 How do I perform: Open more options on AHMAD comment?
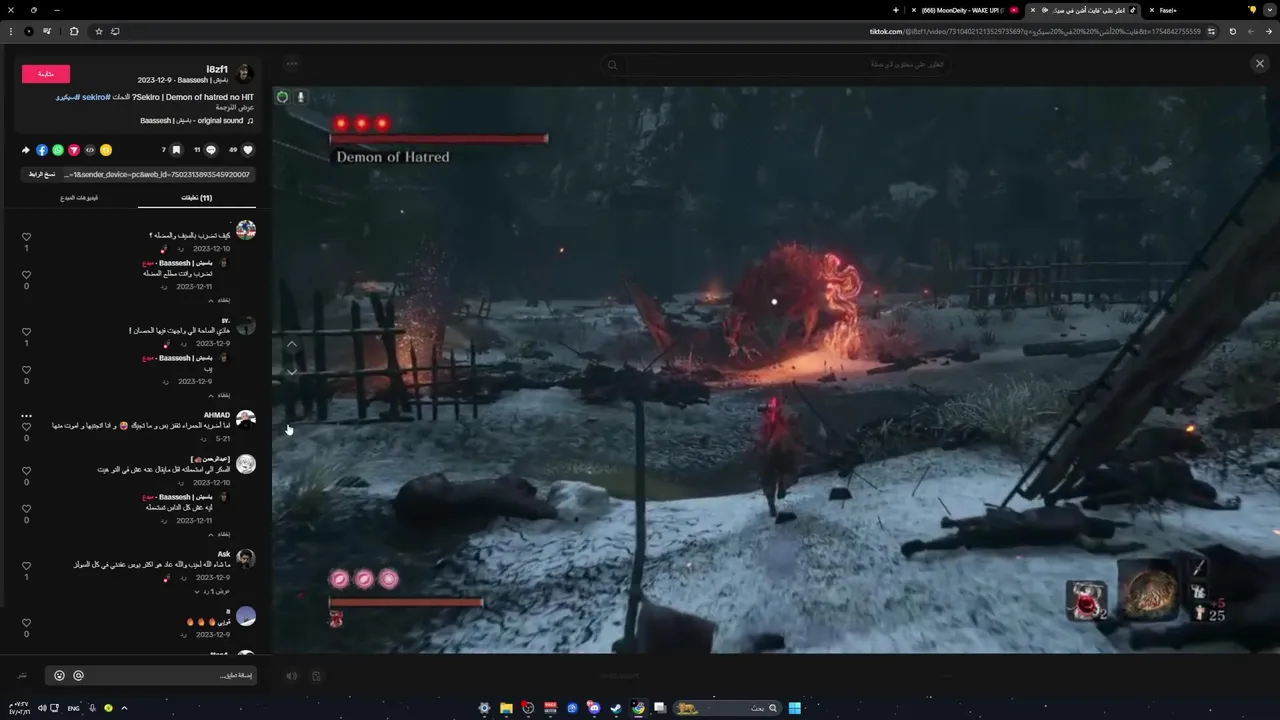click(26, 415)
